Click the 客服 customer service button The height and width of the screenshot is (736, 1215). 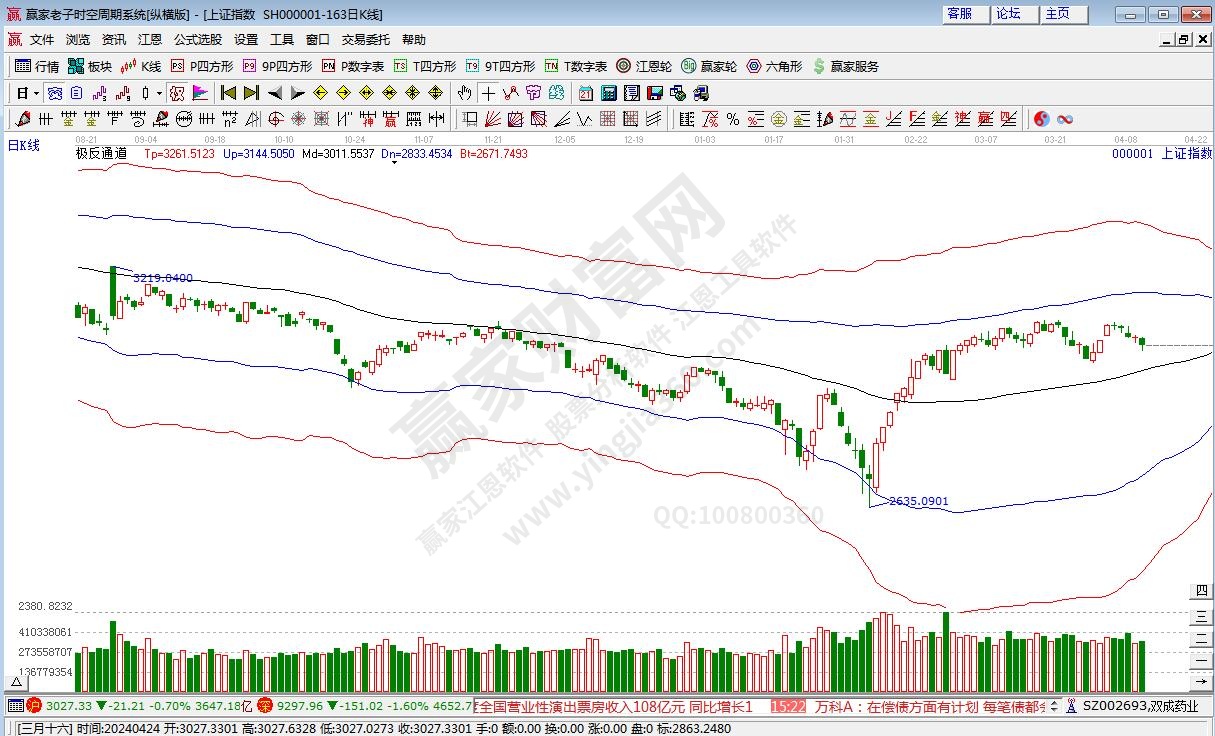click(960, 14)
